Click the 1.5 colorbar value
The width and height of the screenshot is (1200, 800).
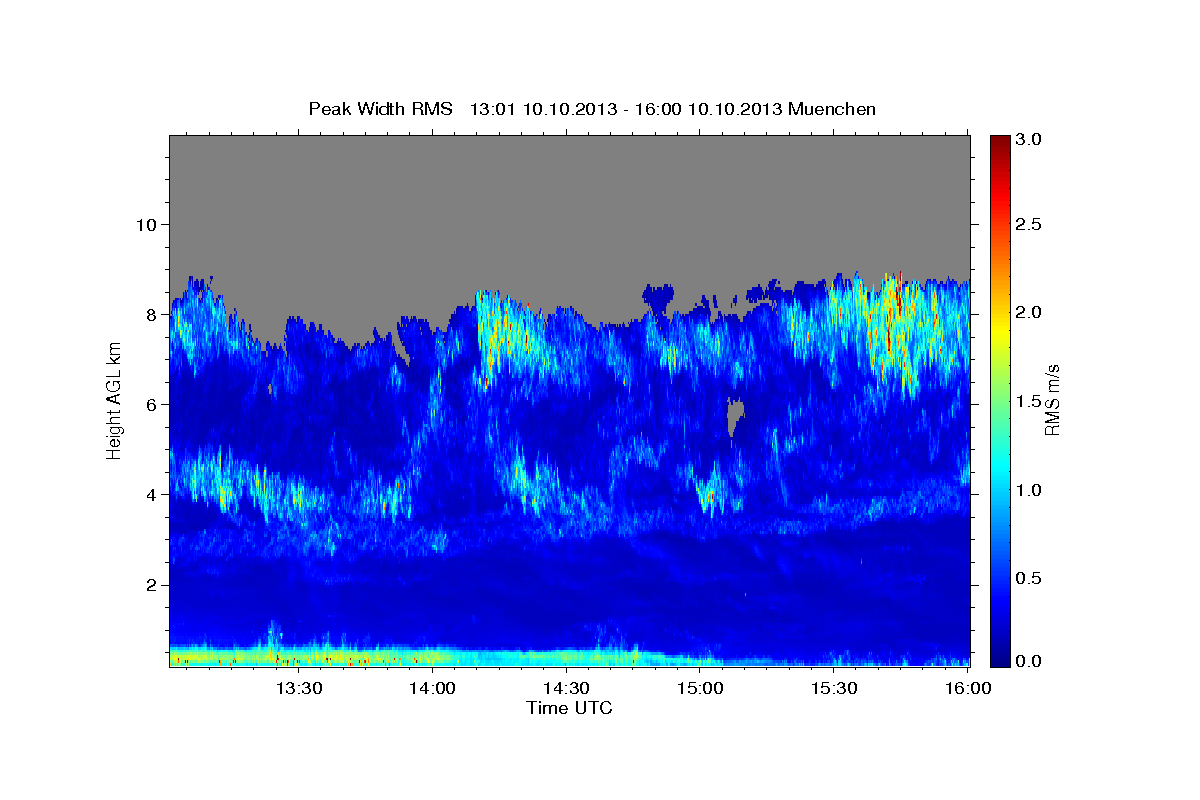(1029, 401)
